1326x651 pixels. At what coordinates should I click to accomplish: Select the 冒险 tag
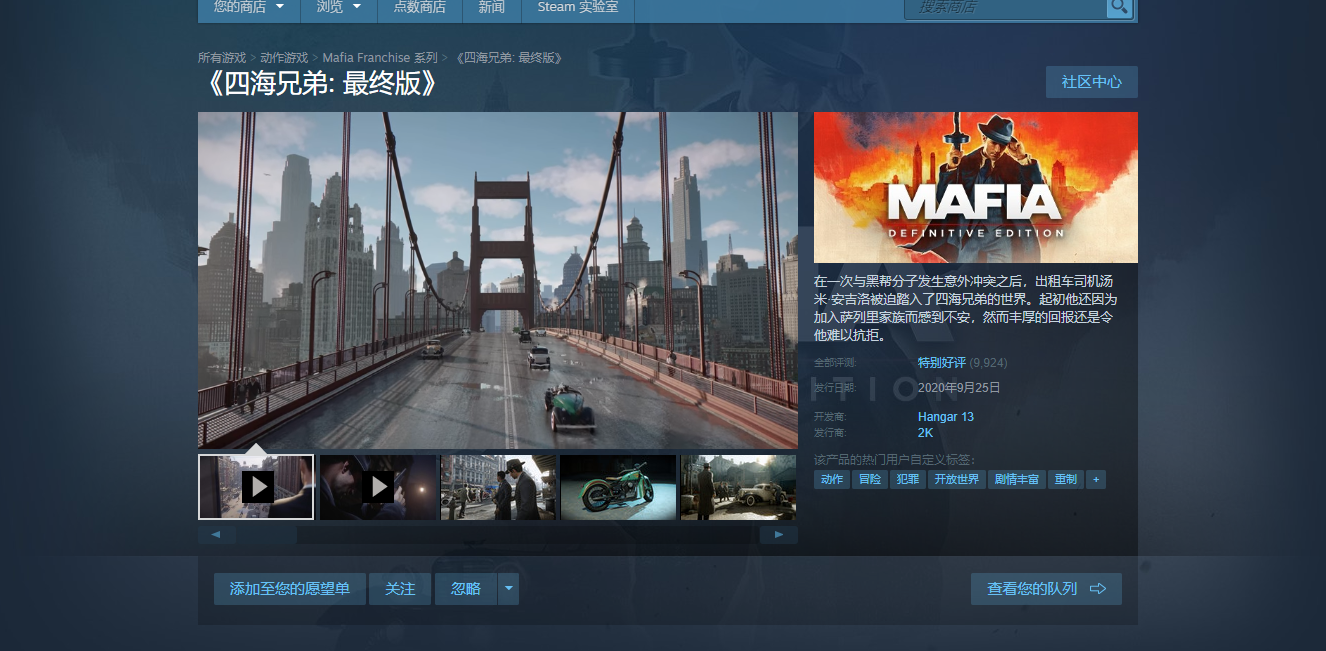[x=870, y=480]
